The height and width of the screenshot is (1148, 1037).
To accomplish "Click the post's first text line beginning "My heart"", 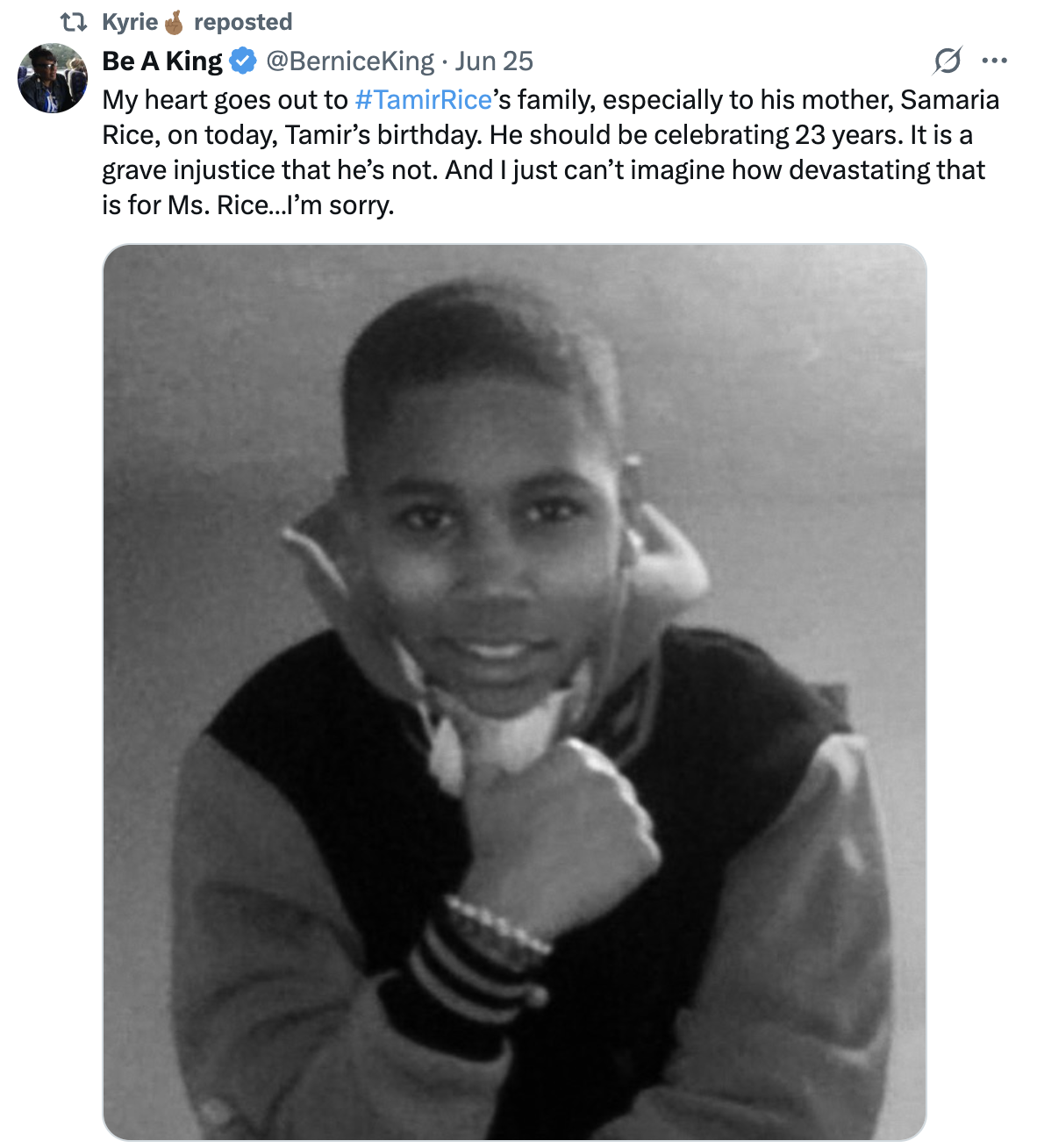I will (551, 100).
